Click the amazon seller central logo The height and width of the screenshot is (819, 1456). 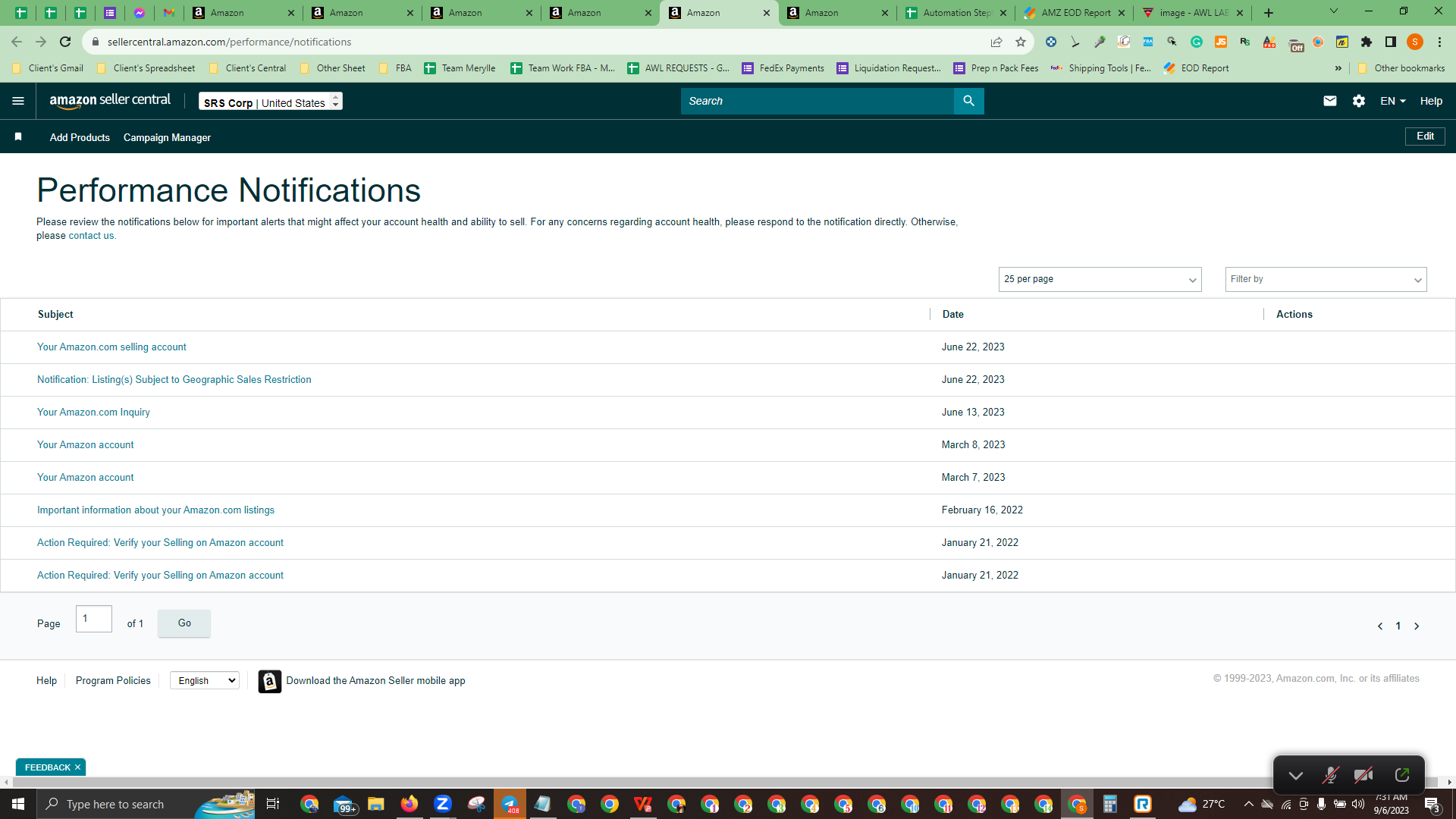click(110, 101)
